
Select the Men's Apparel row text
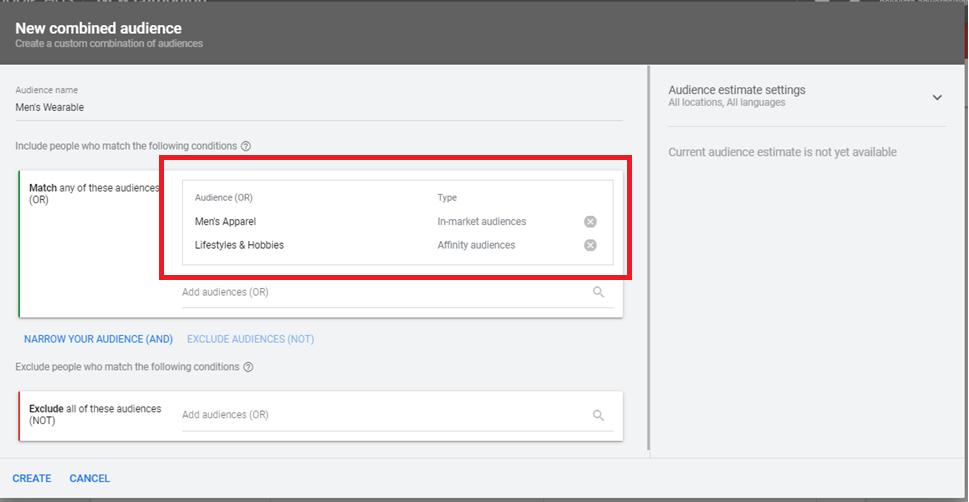point(226,221)
